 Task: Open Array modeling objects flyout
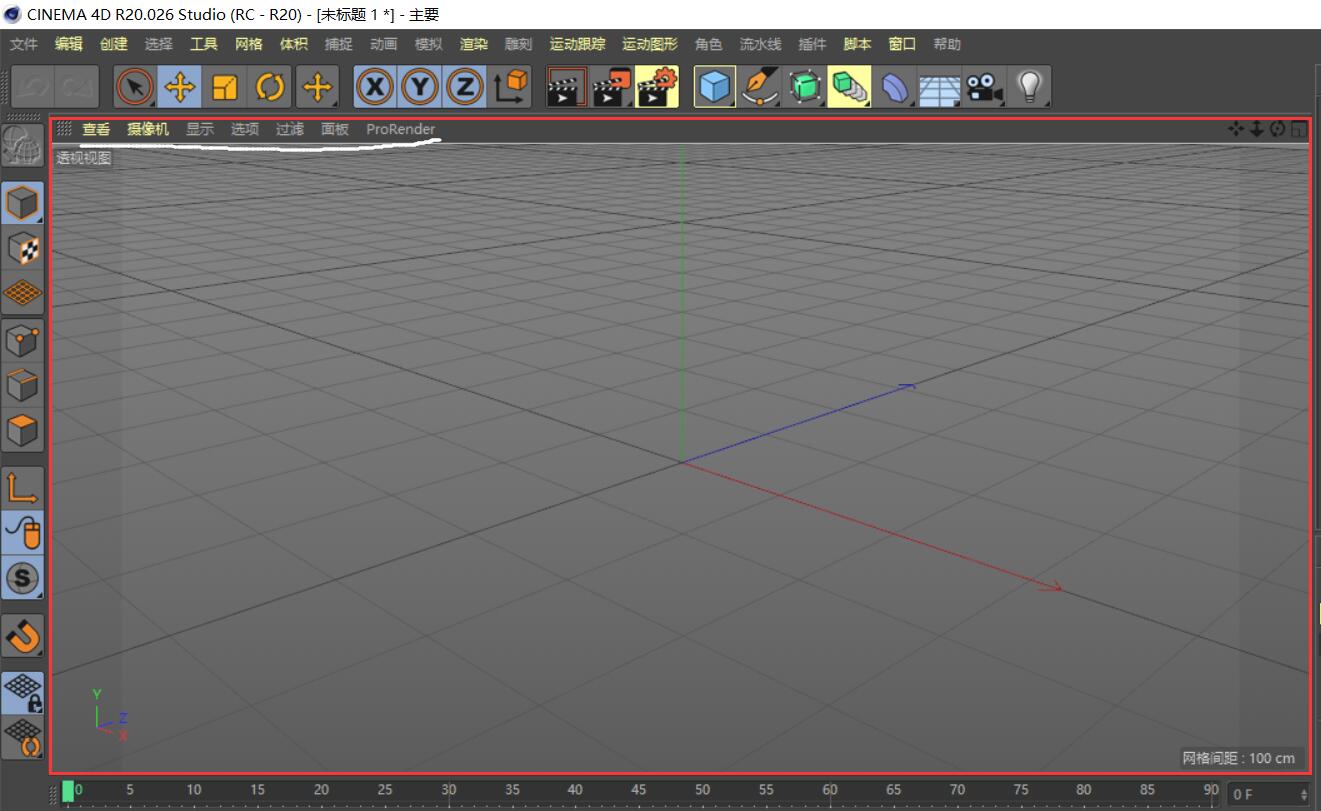click(x=850, y=87)
